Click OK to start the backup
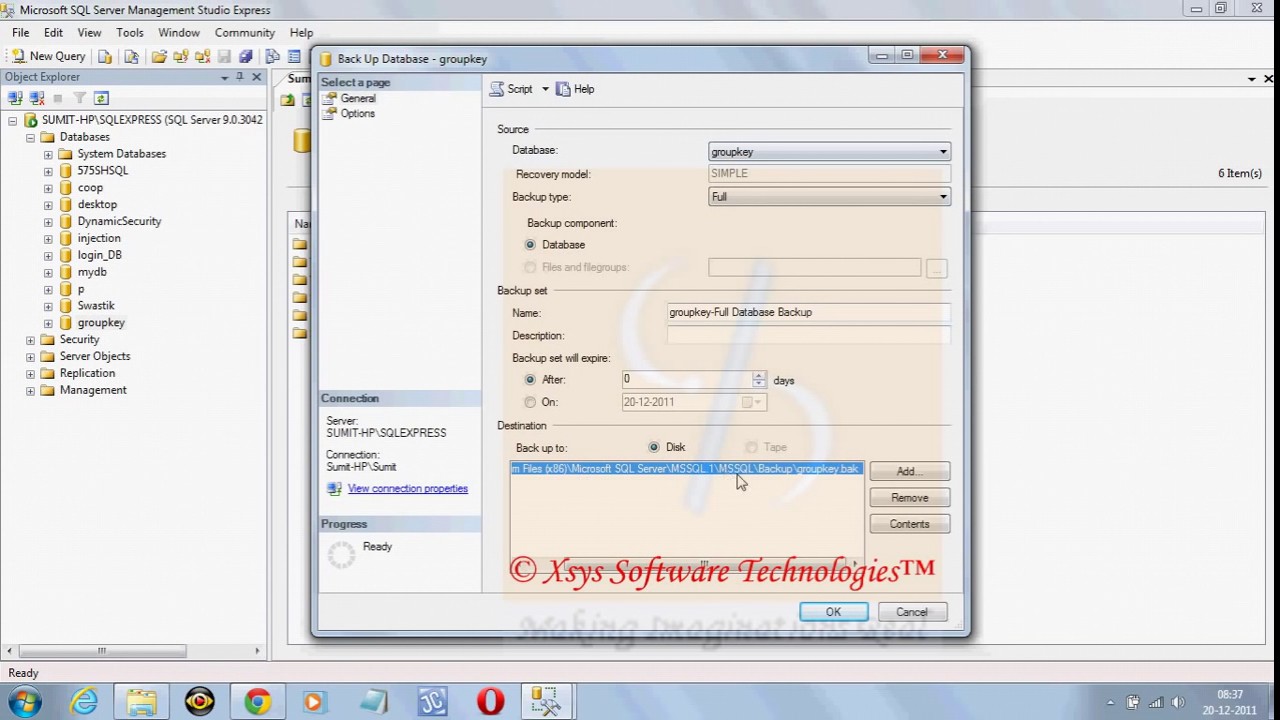Screen dimensions: 1280x720 click(833, 612)
